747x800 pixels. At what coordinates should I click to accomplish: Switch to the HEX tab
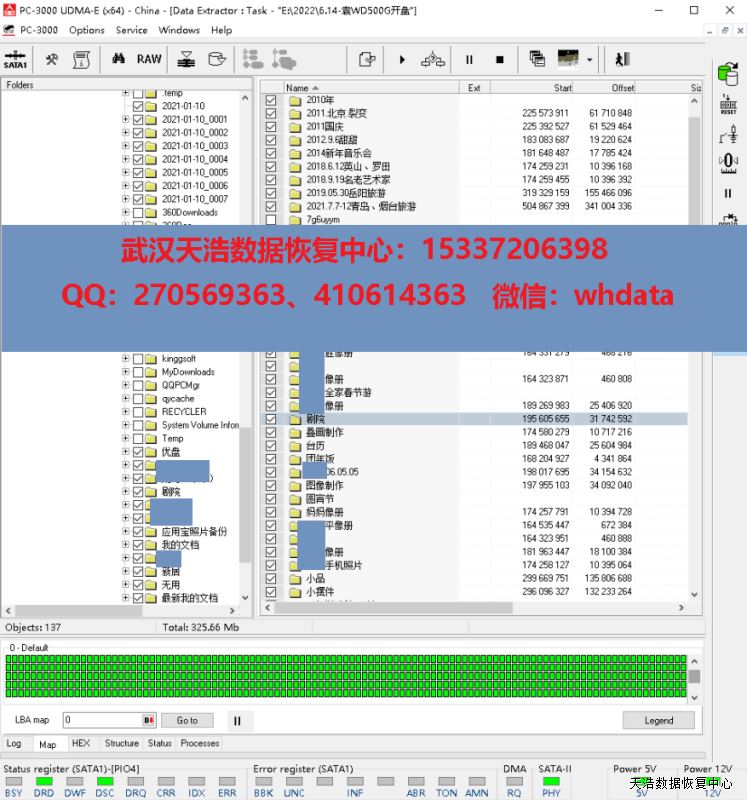point(81,743)
